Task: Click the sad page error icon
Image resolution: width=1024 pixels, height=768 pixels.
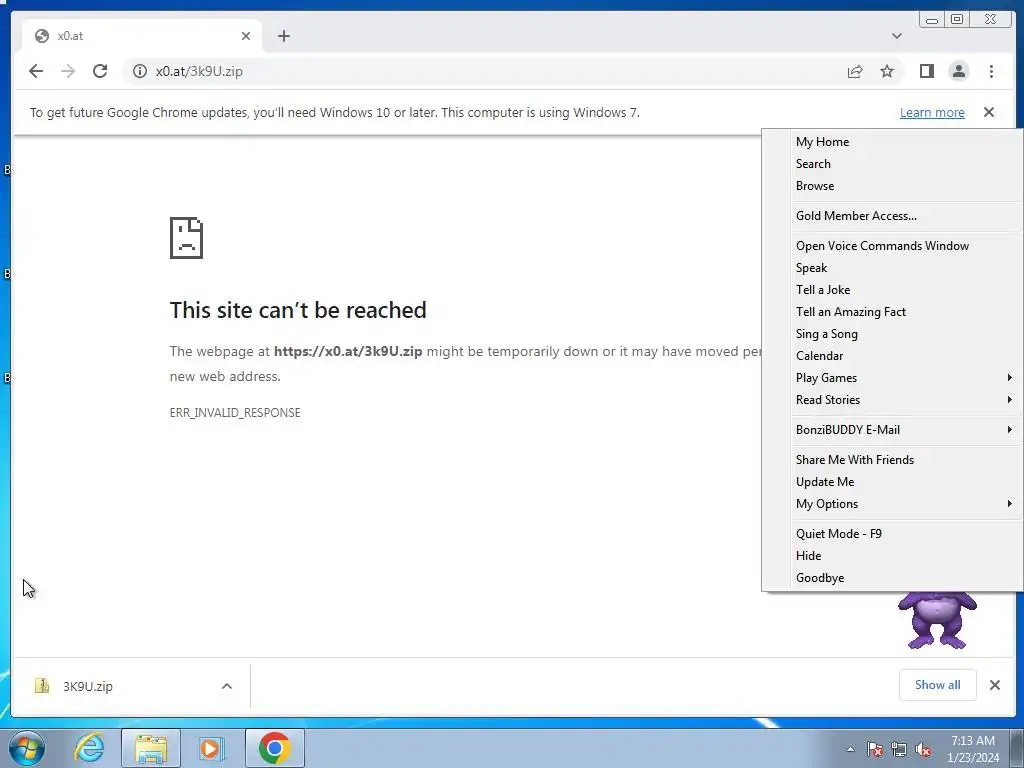Action: pos(186,238)
